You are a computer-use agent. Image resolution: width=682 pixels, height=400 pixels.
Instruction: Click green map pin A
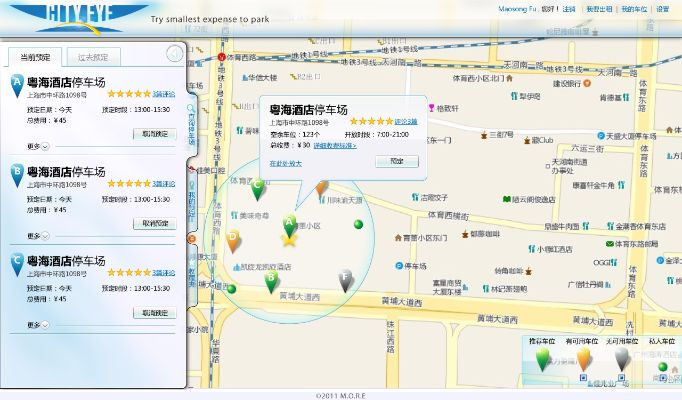[x=289, y=225]
